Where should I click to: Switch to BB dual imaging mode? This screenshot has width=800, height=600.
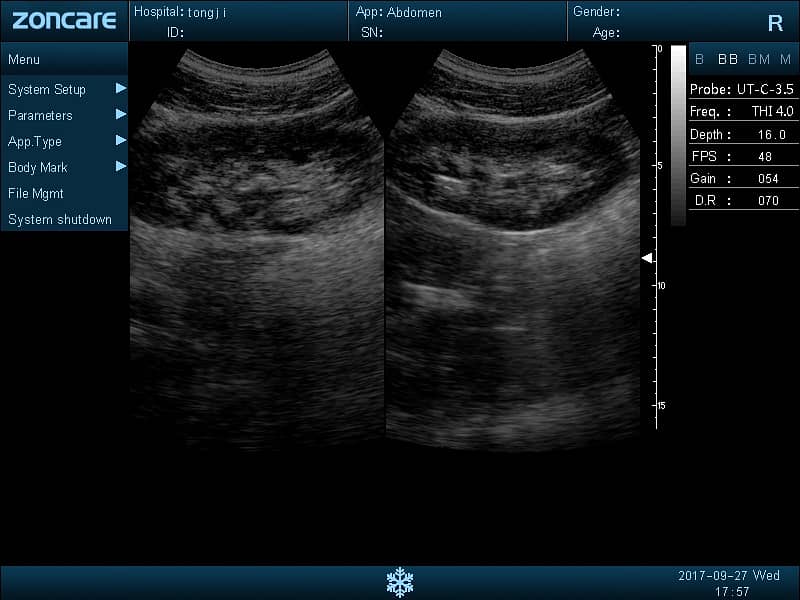coord(727,59)
